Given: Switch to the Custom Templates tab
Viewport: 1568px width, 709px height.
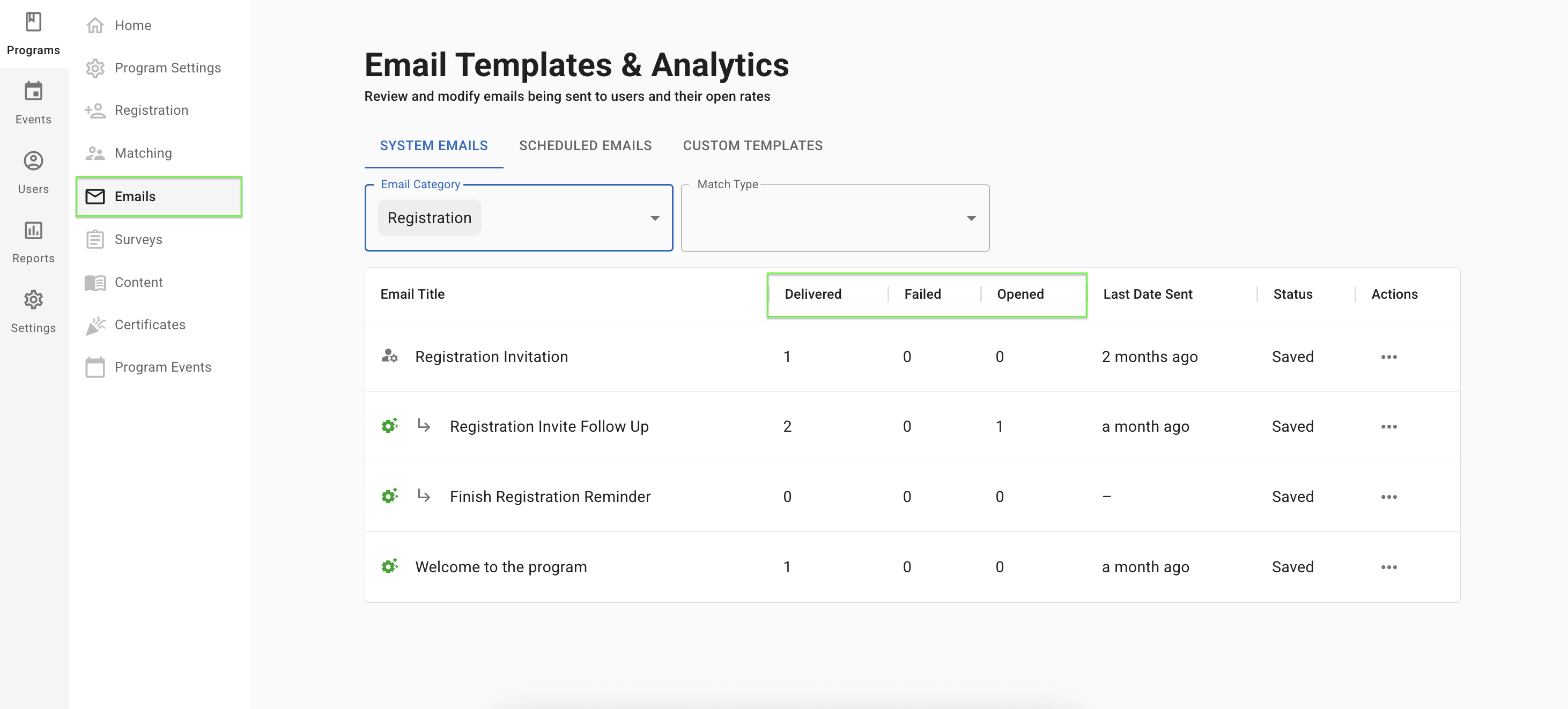Looking at the screenshot, I should [752, 145].
